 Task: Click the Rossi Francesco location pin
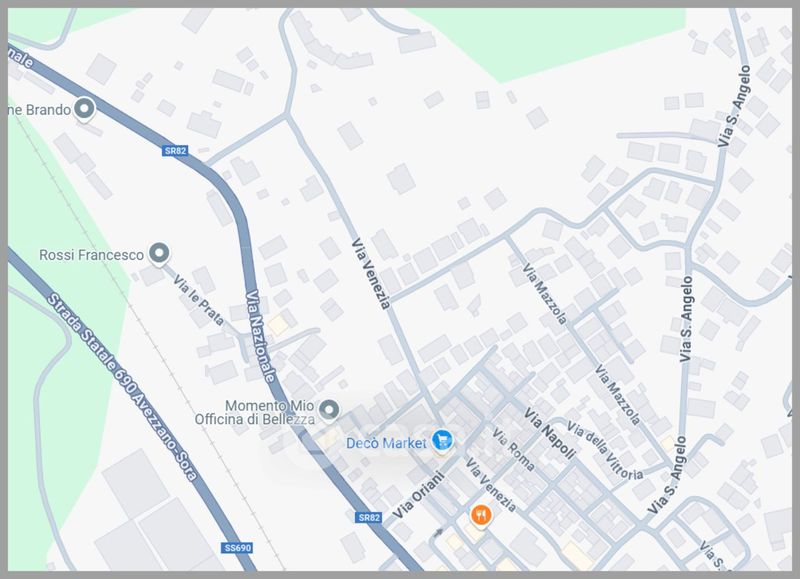[159, 254]
